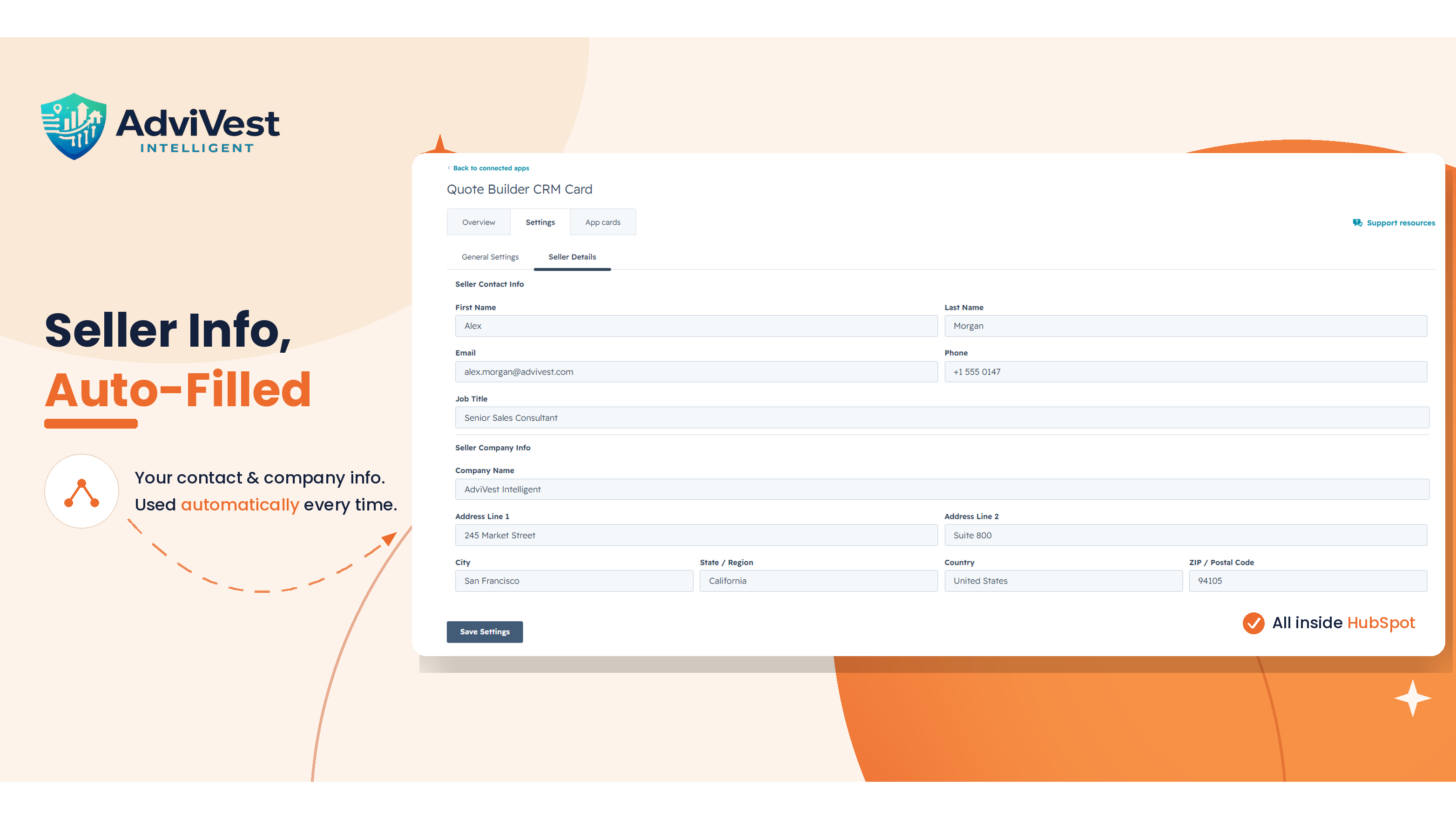Click Address Line 2 field with Suite 800
The image size is (1456, 819).
(1185, 535)
